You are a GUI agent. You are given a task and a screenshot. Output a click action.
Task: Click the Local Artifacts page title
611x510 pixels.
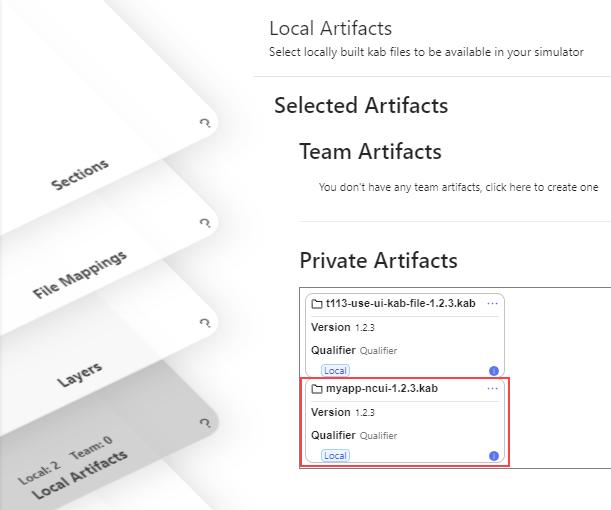330,28
